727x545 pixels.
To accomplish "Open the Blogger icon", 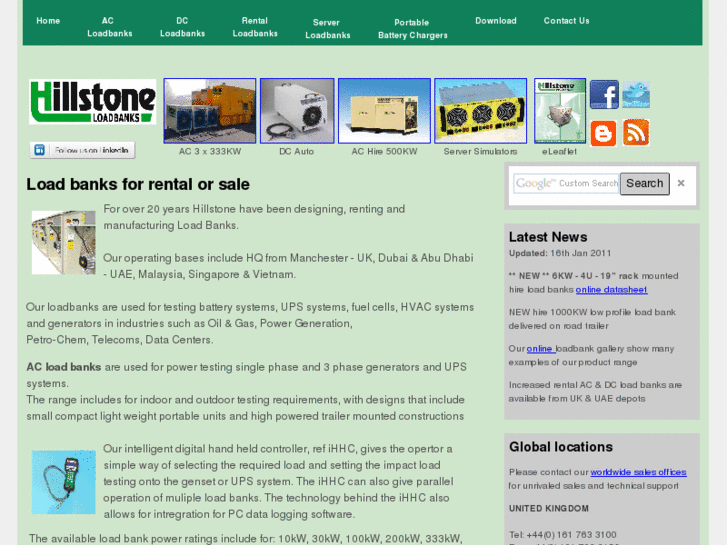I will 603,133.
